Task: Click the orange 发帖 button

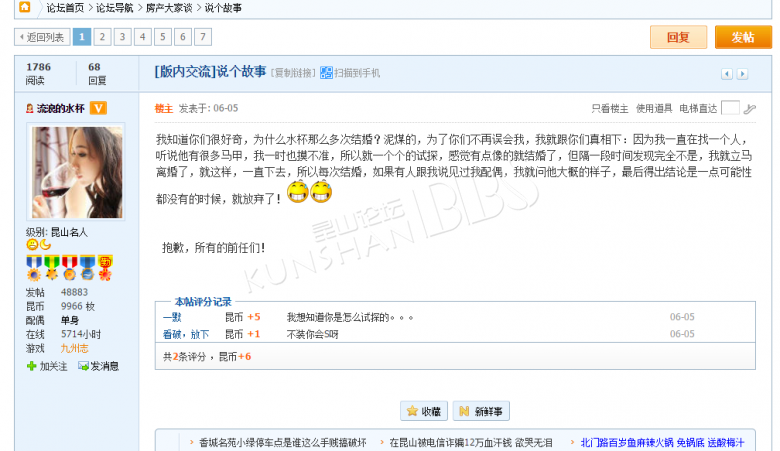Action: 743,37
